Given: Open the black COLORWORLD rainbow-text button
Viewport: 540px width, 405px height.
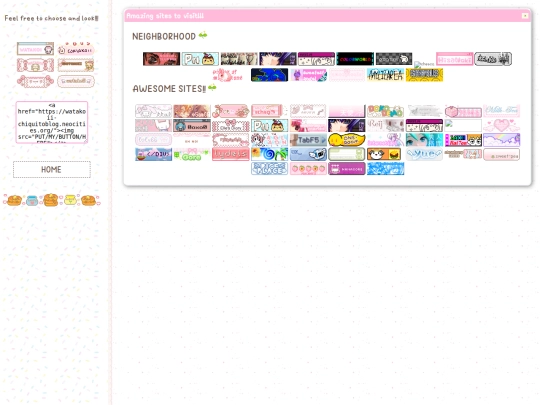Looking at the screenshot, I should coord(355,59).
